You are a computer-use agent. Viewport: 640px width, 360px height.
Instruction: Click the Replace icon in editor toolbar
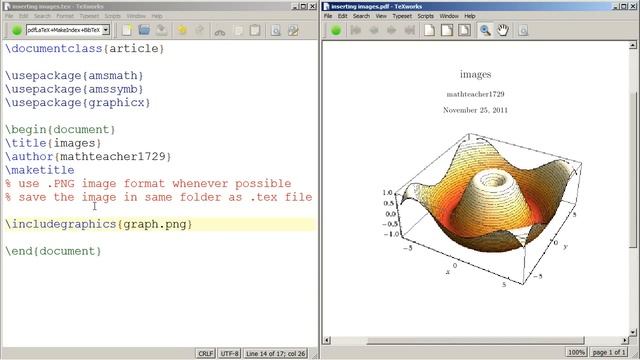[x=293, y=30]
